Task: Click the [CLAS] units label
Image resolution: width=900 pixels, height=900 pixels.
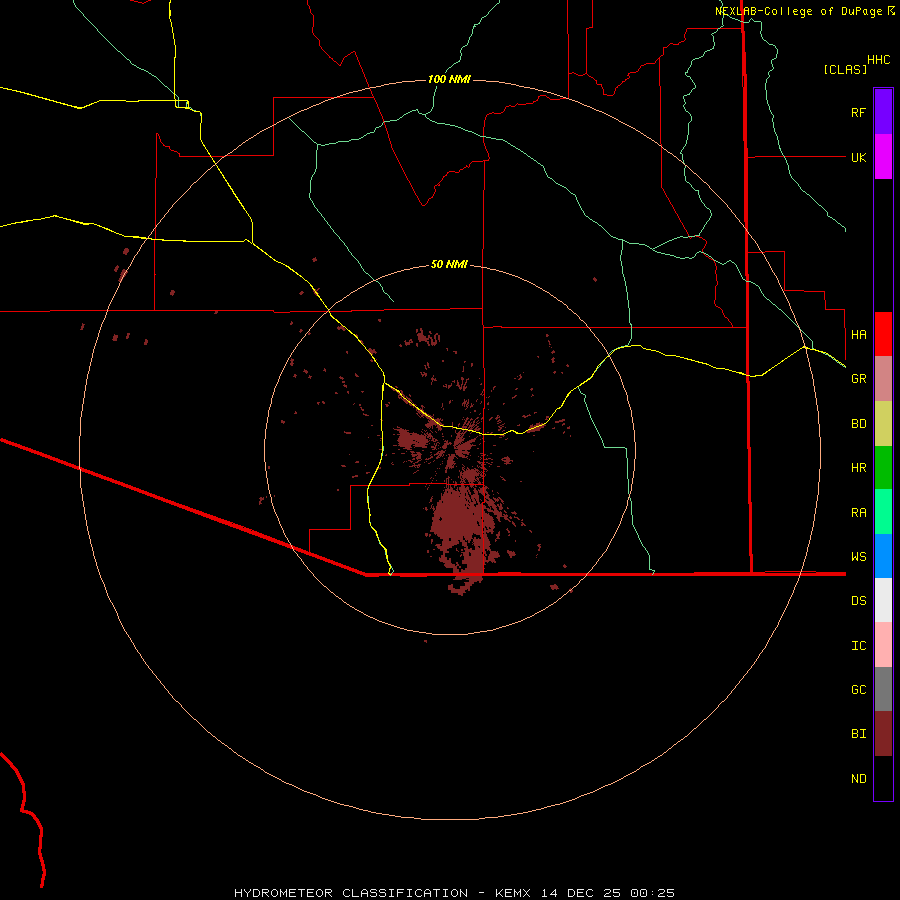Action: 845,69
